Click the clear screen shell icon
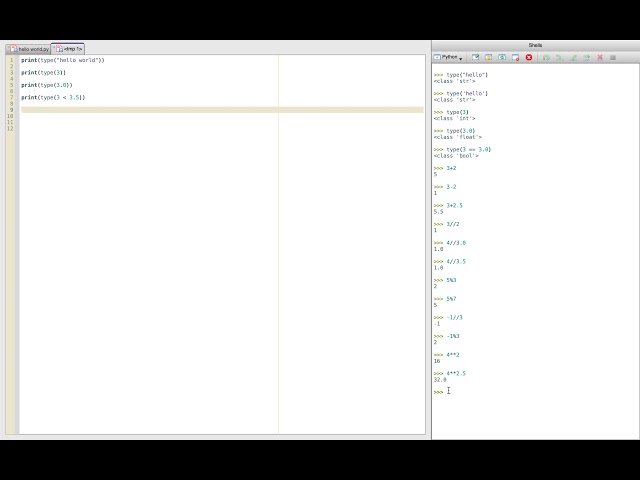The width and height of the screenshot is (640, 480). click(x=476, y=58)
